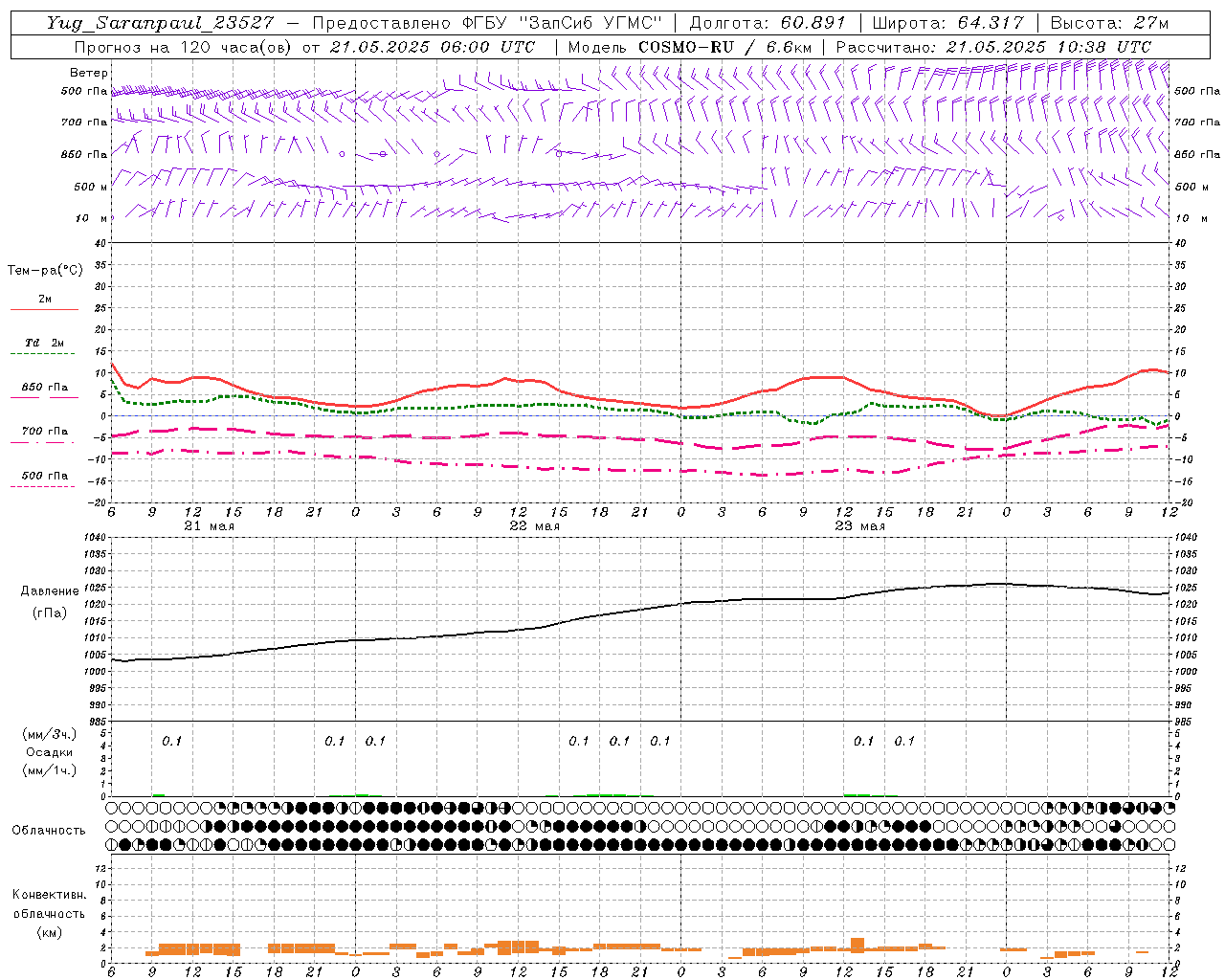This screenshot has height=980, width=1225.
Task: Select the text Предоставлено ФГБУ "ЗапСиб УГМС"
Action: tap(487, 23)
